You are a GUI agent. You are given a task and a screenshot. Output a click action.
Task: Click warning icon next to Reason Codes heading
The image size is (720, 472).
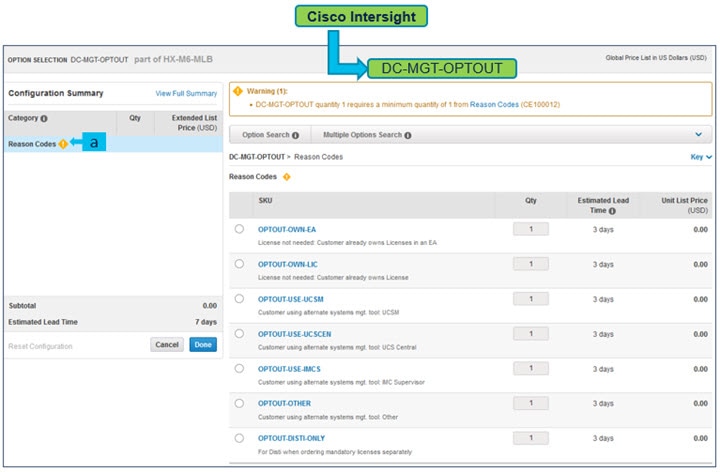(287, 177)
